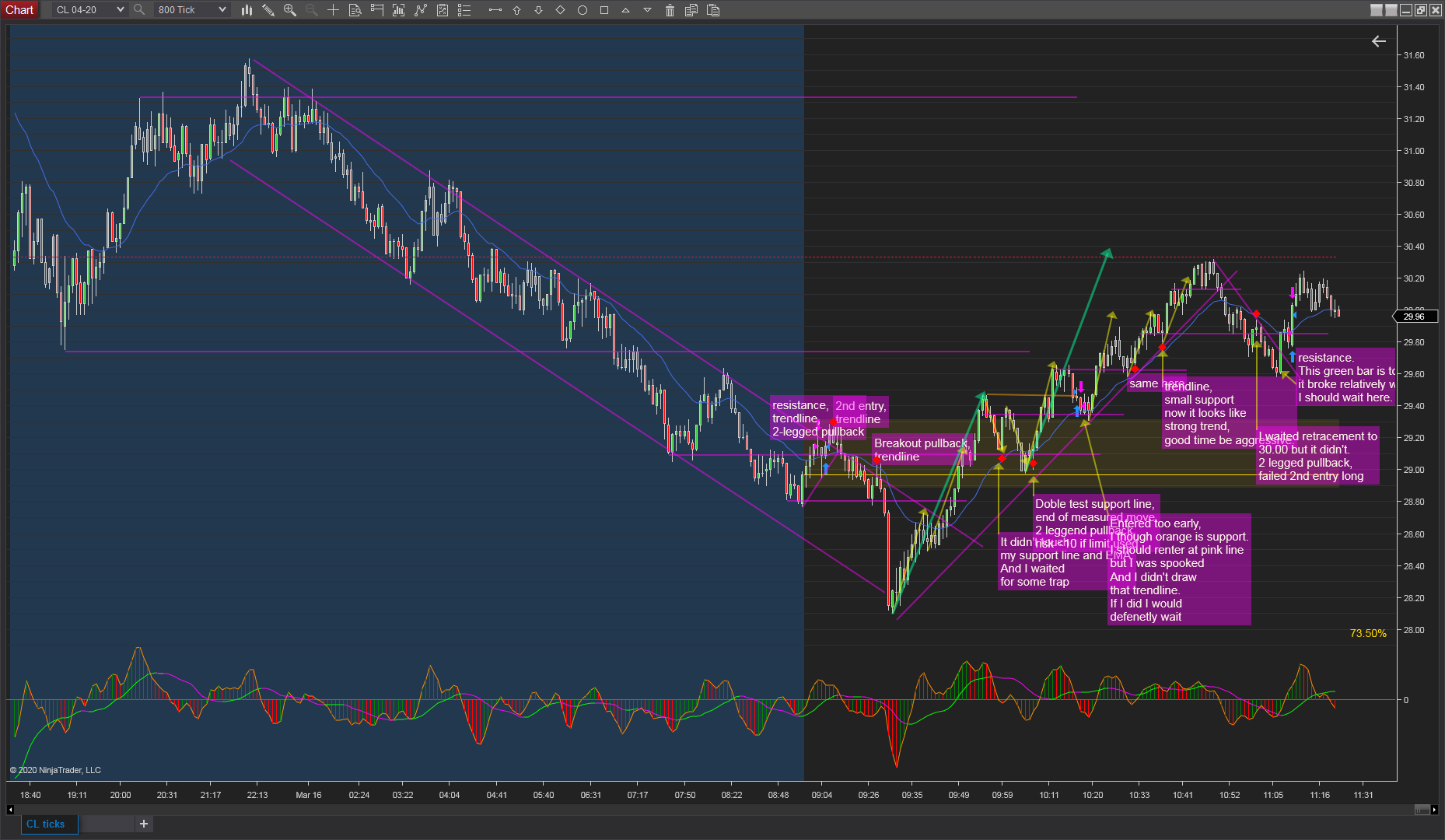Select the Arrow Down marker tool
The height and width of the screenshot is (840, 1445).
click(x=538, y=10)
